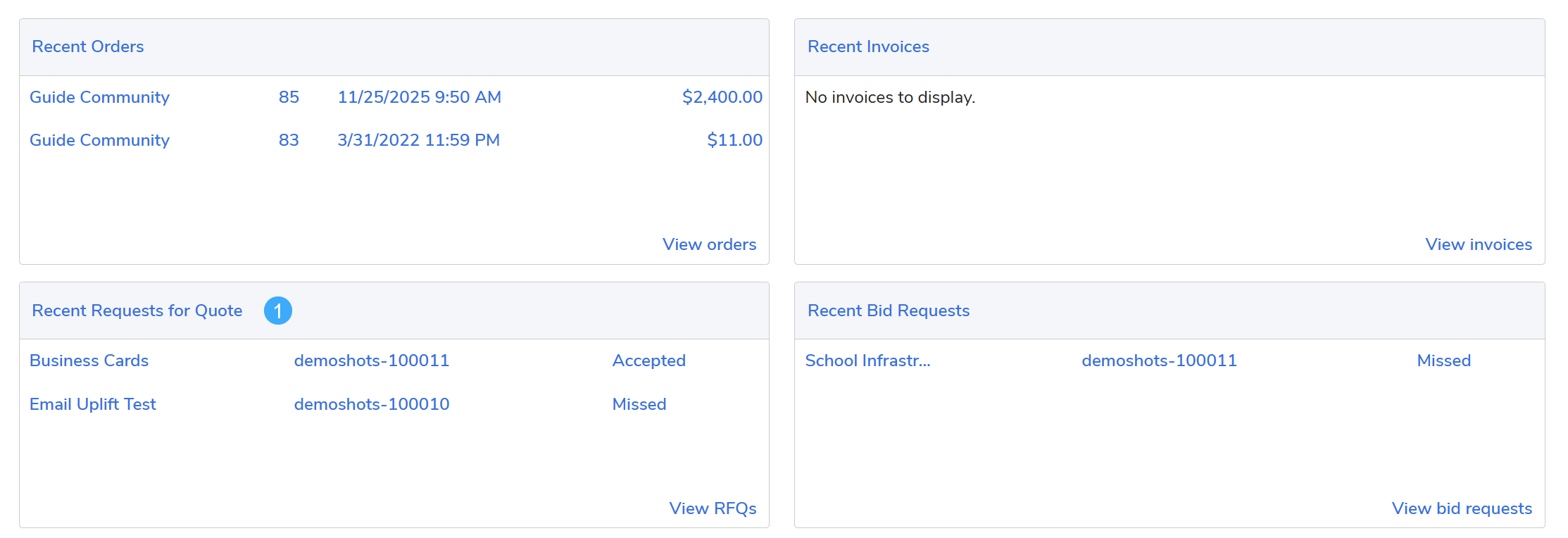Open the School Infrastr... bid request

[x=867, y=361]
